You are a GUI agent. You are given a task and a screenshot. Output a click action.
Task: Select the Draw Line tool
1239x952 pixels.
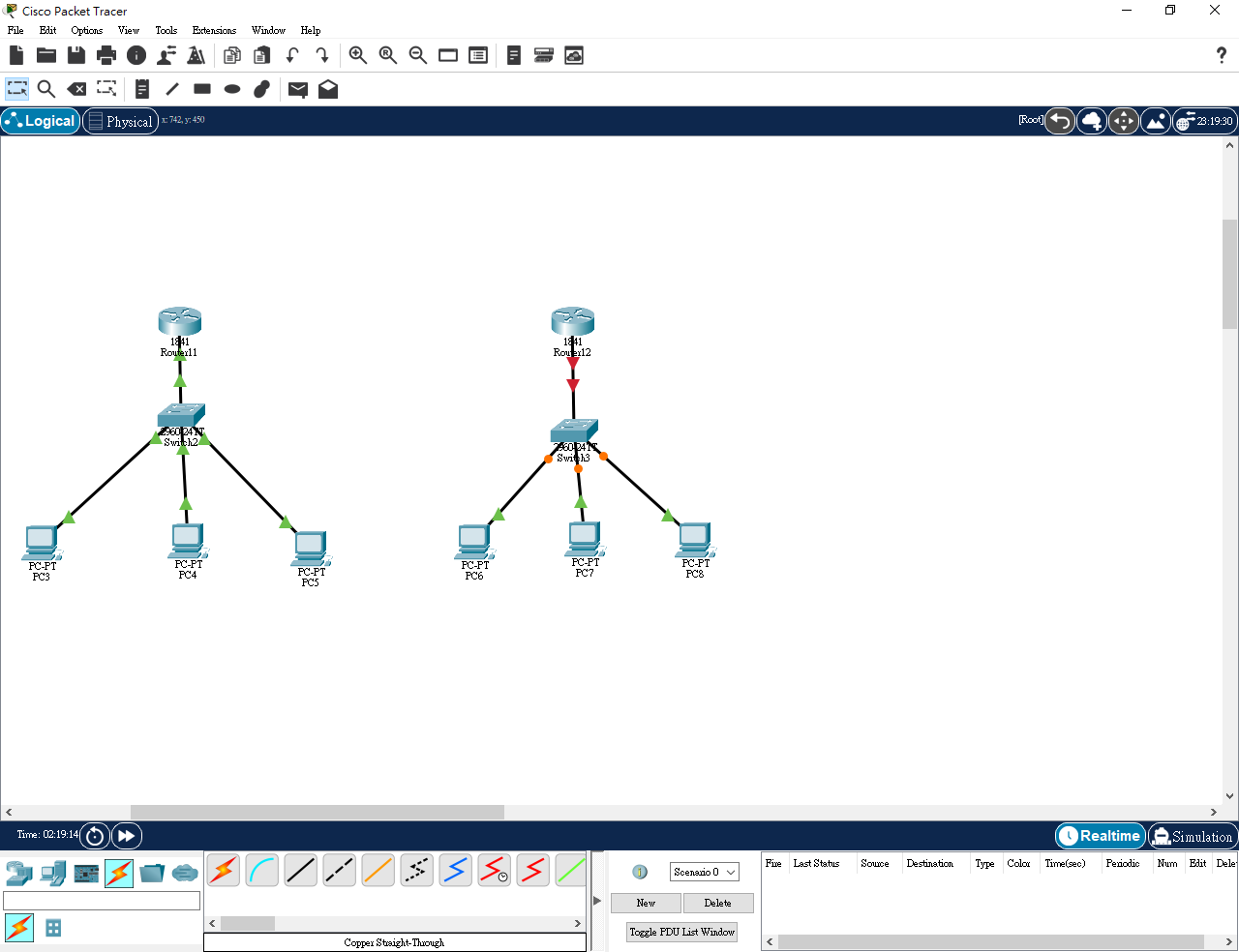(x=172, y=89)
